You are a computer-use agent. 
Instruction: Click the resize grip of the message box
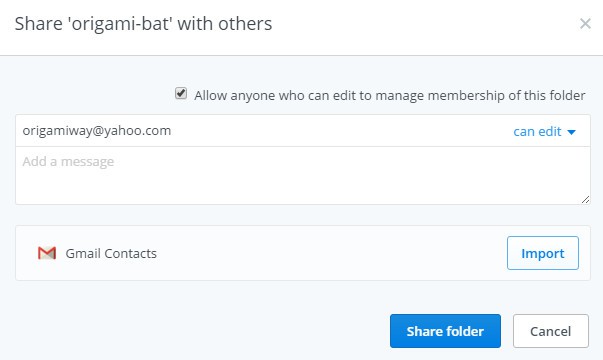585,199
